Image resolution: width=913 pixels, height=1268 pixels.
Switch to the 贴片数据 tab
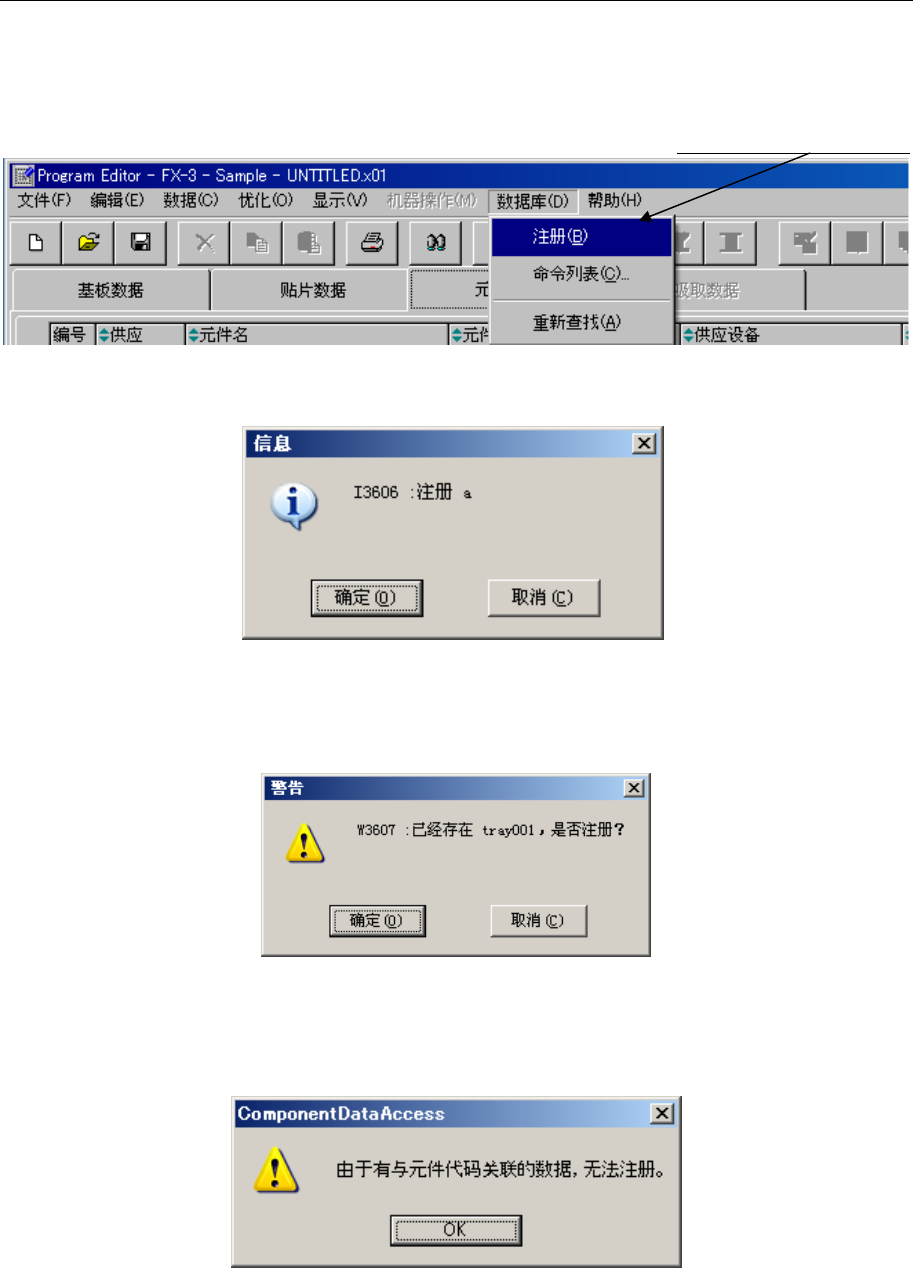(x=308, y=290)
